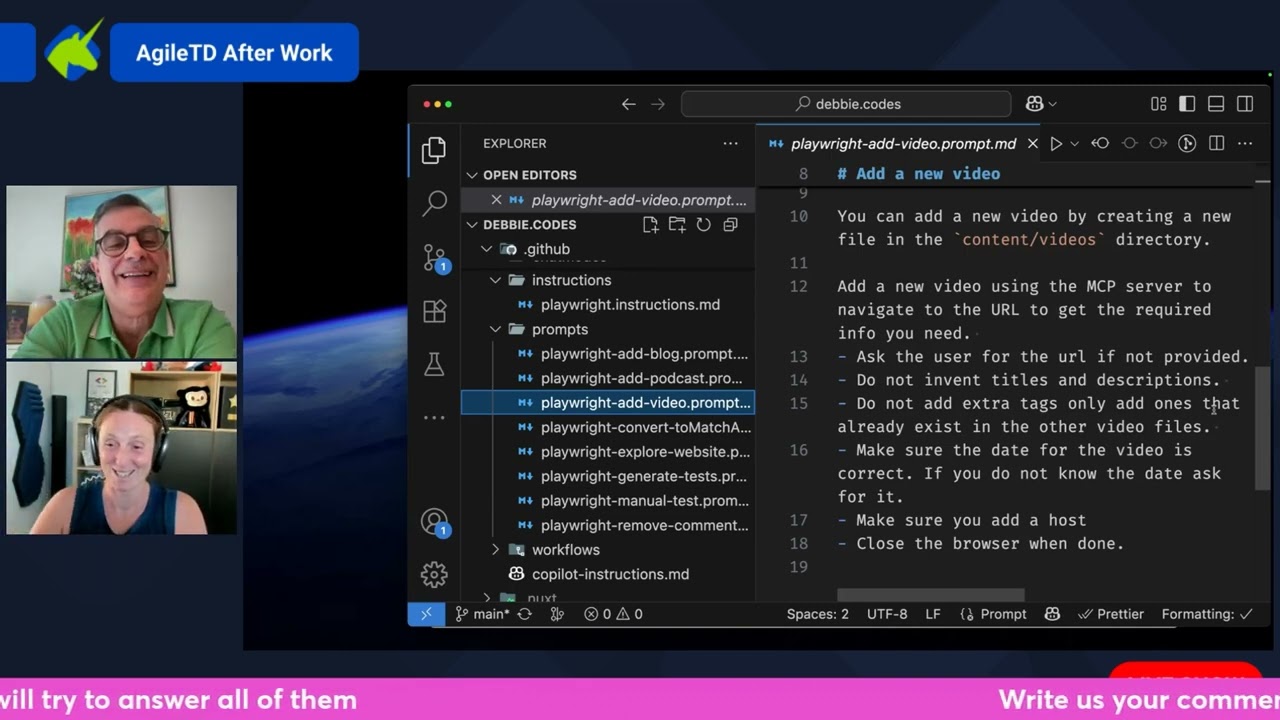Go to the previous change in editor
The width and height of the screenshot is (1280, 720).
[1100, 144]
